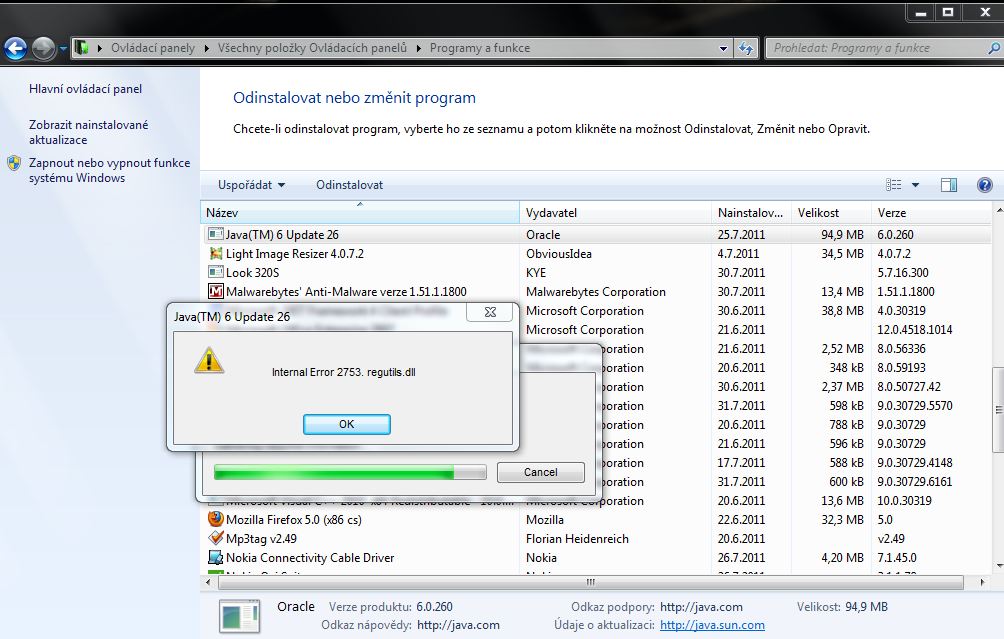Viewport: 1004px width, 639px height.
Task: Click the Mozilla Firefox icon in list
Action: point(216,519)
